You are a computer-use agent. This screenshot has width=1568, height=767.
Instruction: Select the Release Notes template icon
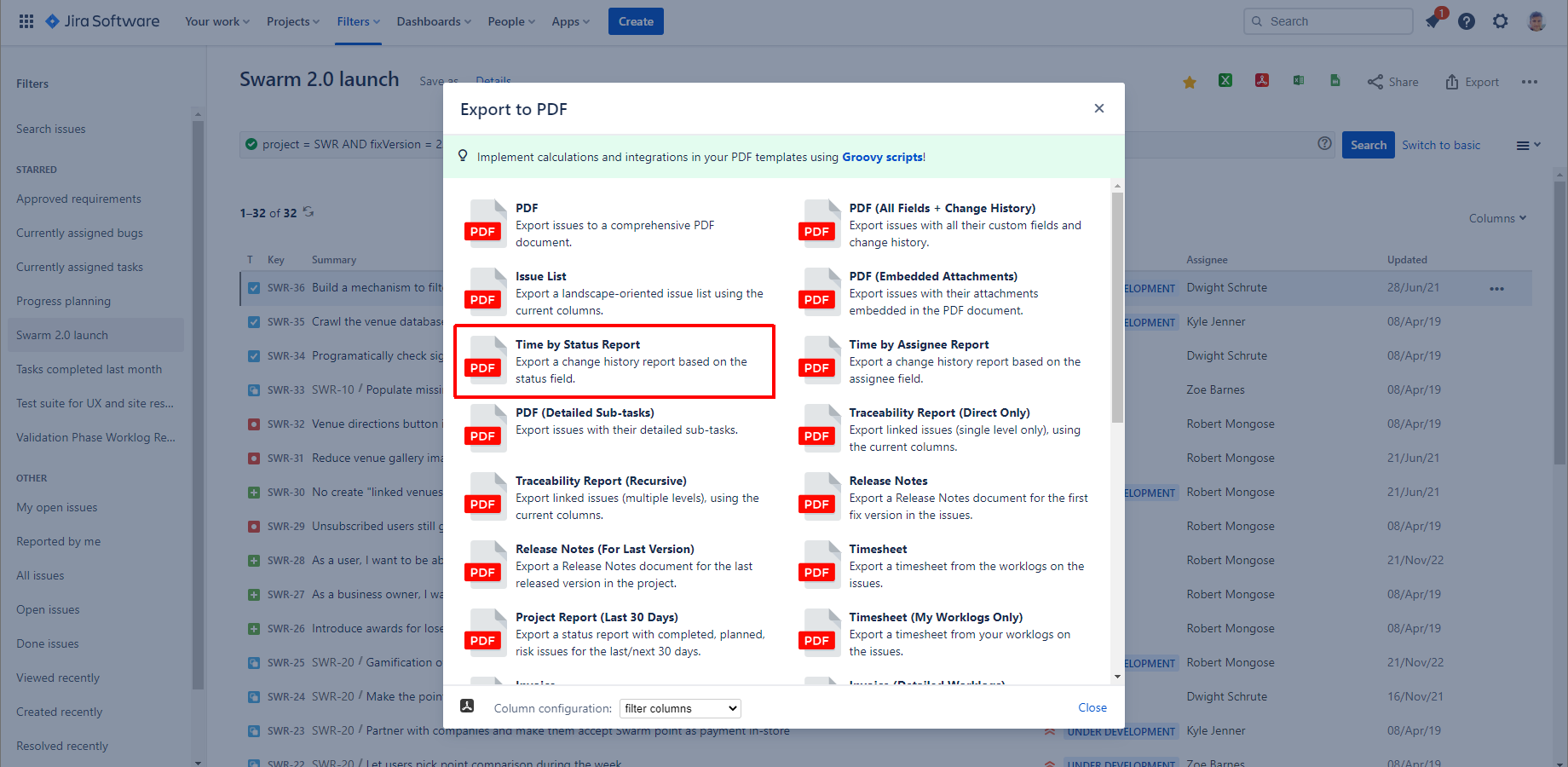(820, 496)
